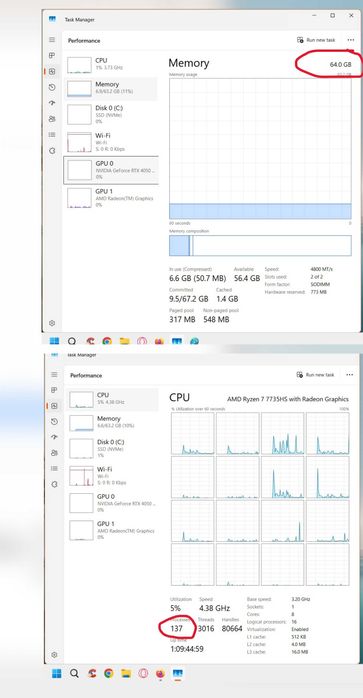Click Run new task in CPU-view window
This screenshot has height=698, width=363.
[315, 375]
